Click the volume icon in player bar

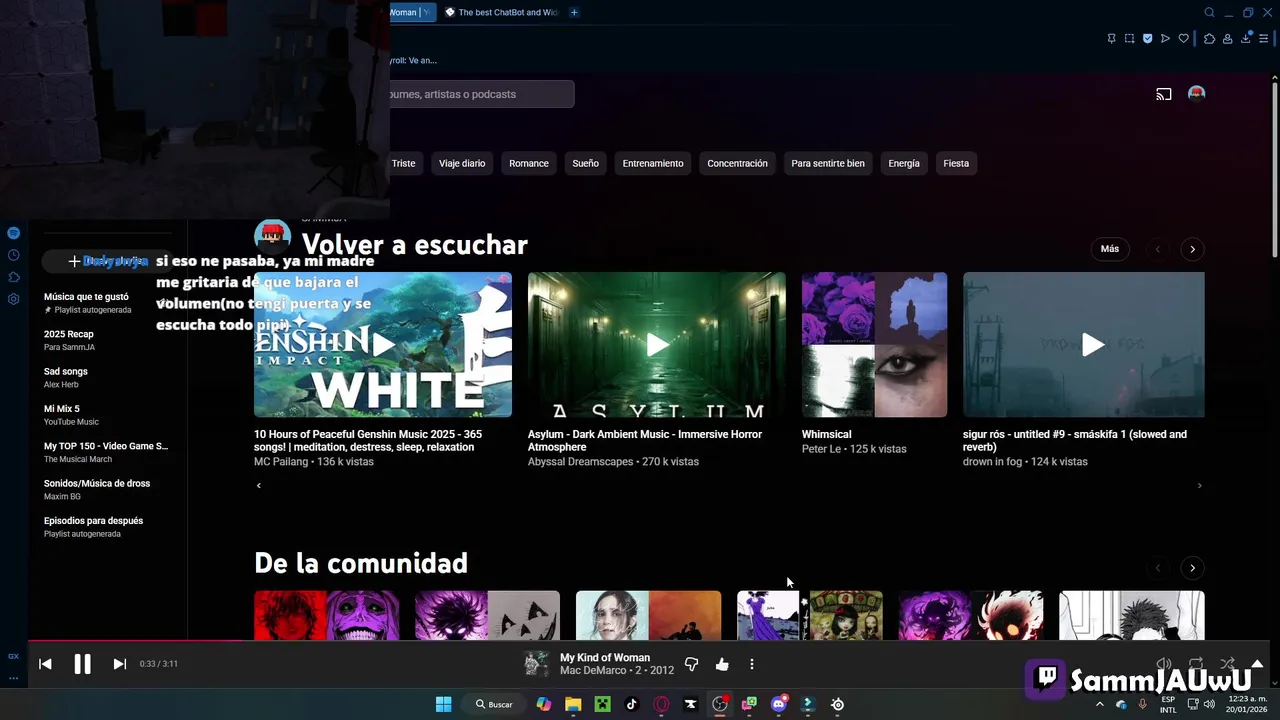pyautogui.click(x=1164, y=663)
